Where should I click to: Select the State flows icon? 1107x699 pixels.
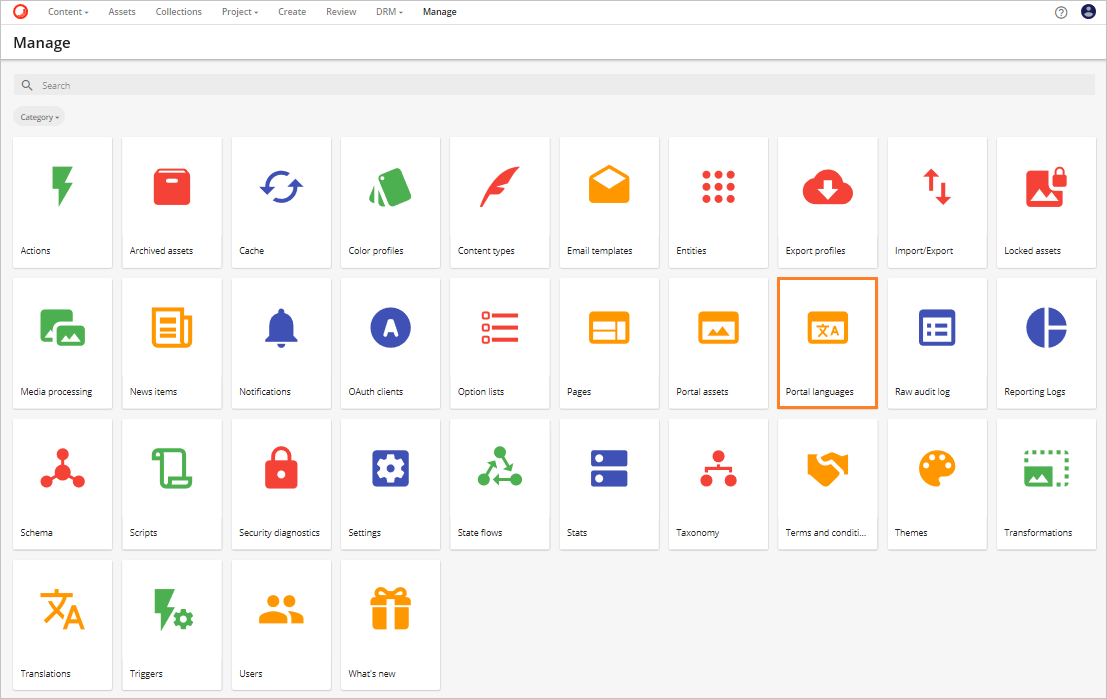(499, 467)
